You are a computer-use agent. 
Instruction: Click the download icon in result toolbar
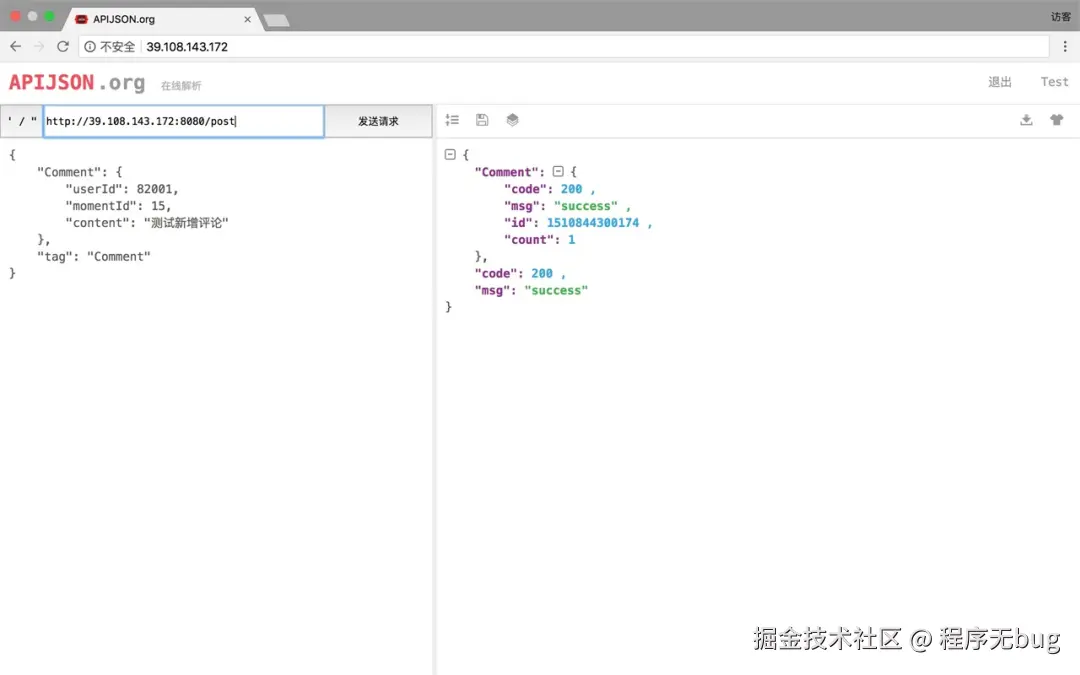[1026, 120]
